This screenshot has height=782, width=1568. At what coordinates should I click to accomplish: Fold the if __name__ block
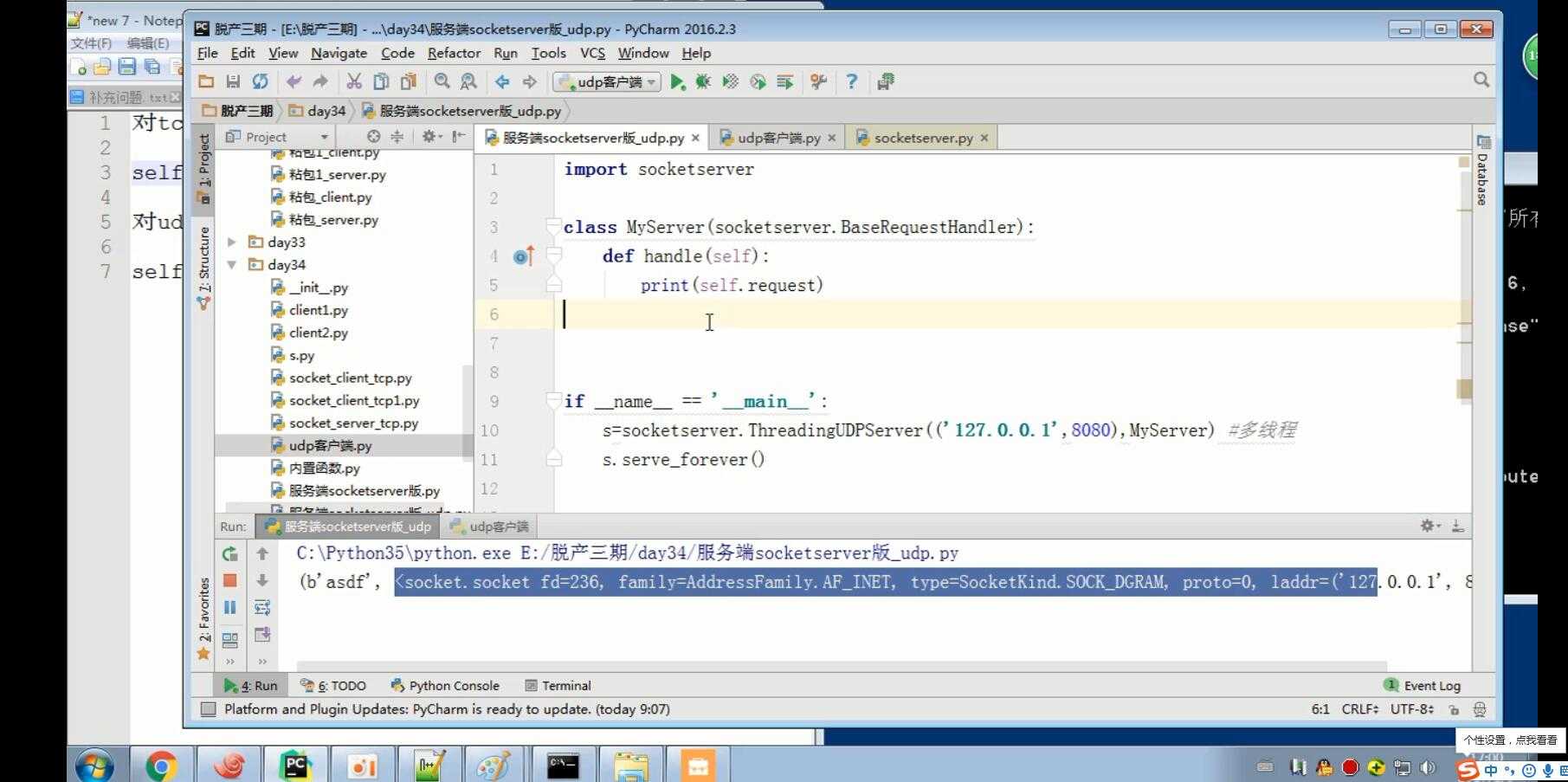554,401
